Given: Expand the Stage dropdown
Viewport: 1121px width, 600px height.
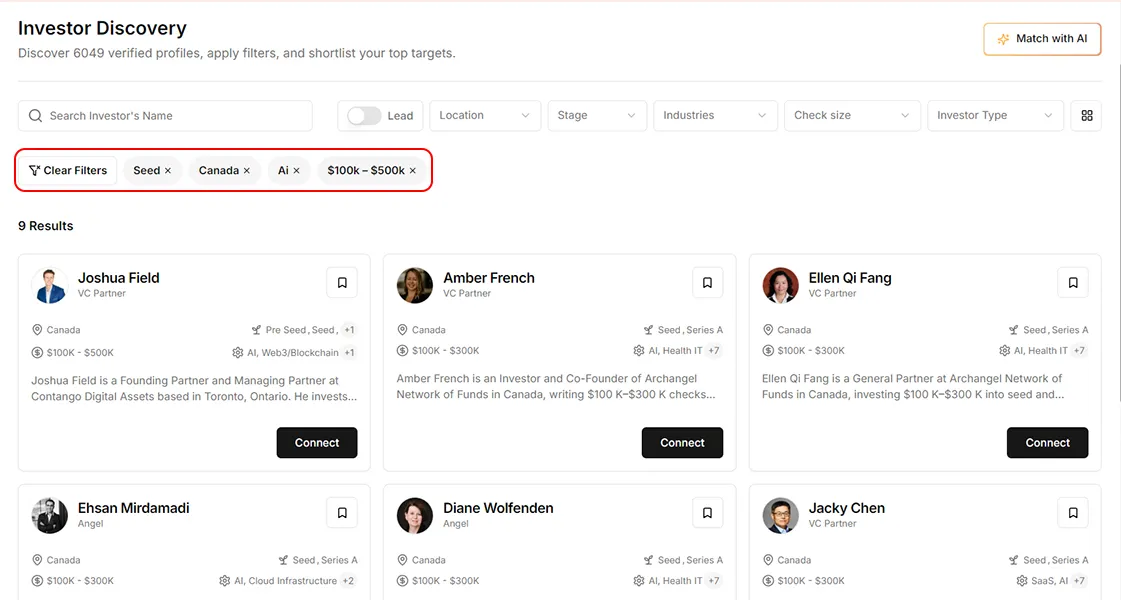Looking at the screenshot, I should (597, 115).
